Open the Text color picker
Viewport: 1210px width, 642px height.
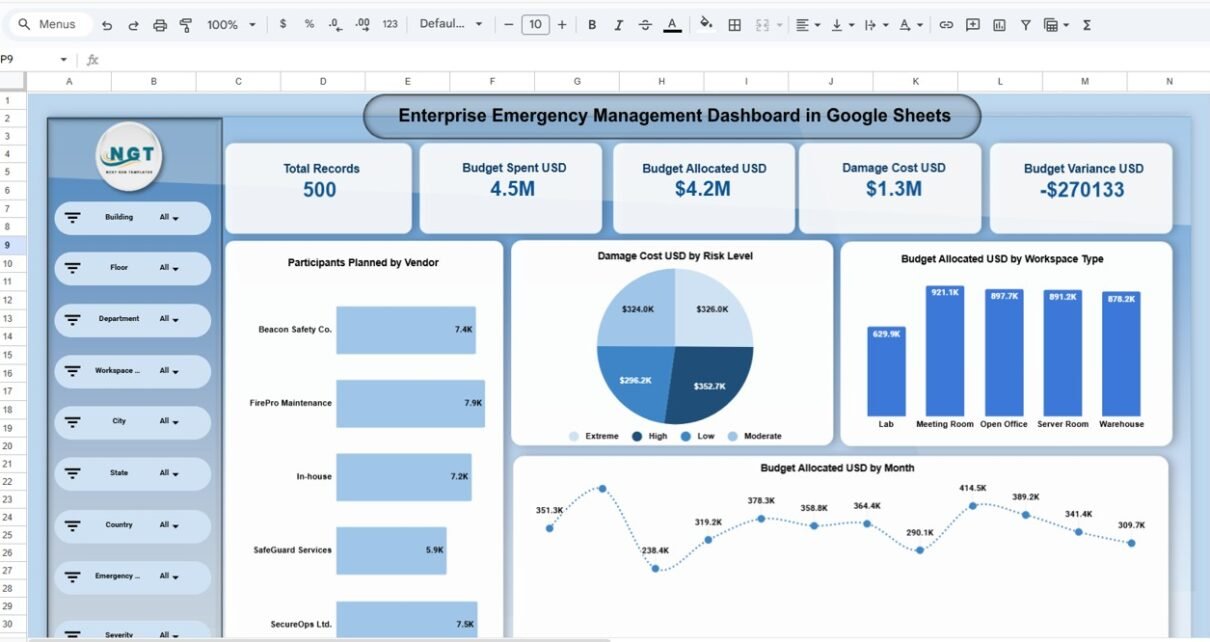[672, 25]
